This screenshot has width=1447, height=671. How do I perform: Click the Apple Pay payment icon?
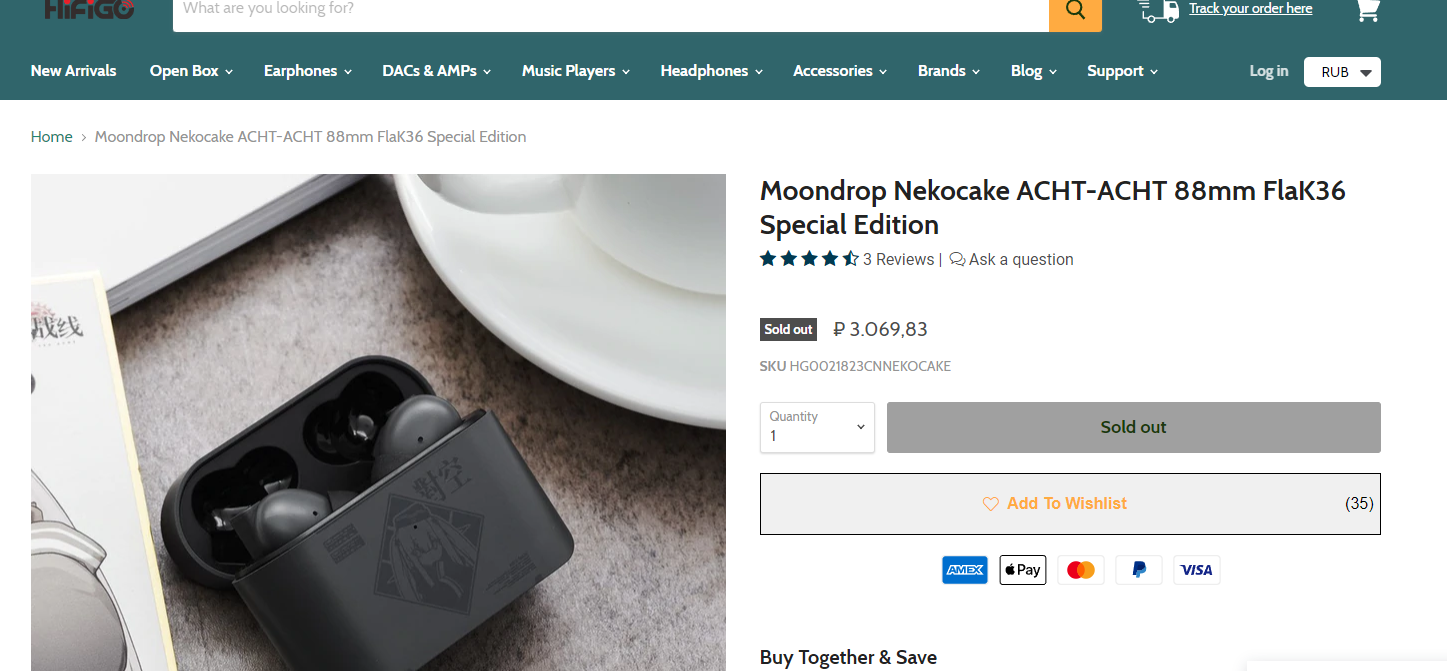point(1022,570)
